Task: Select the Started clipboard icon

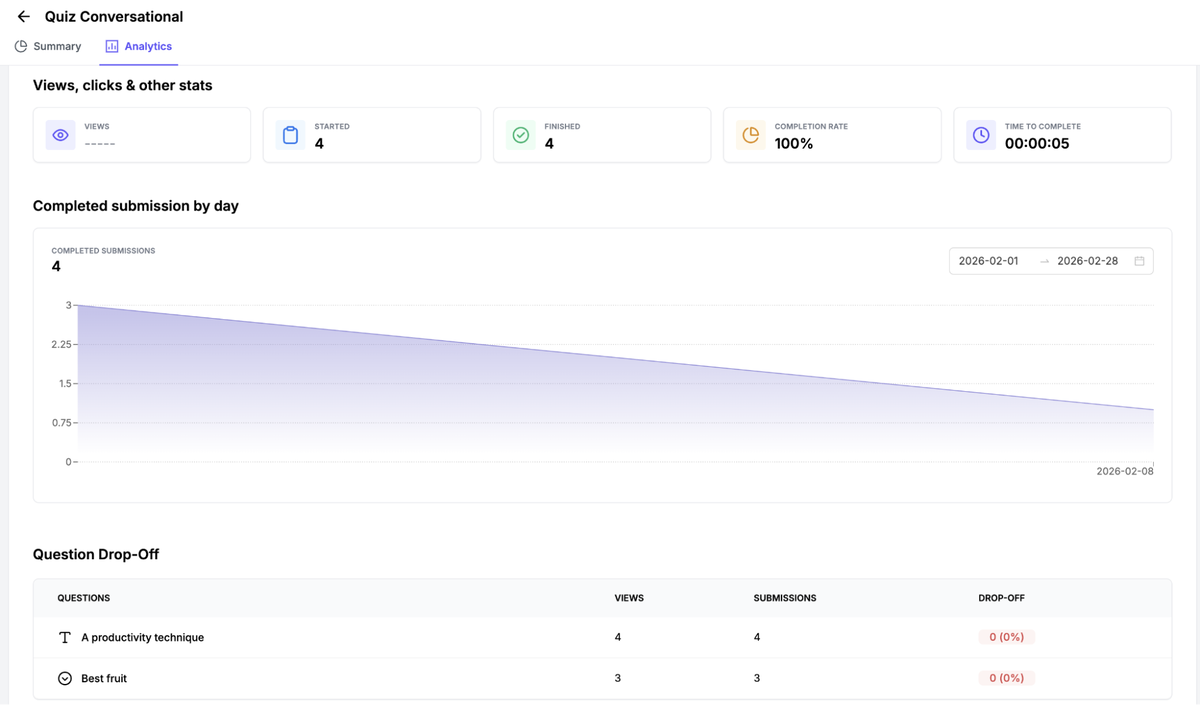Action: tap(290, 134)
